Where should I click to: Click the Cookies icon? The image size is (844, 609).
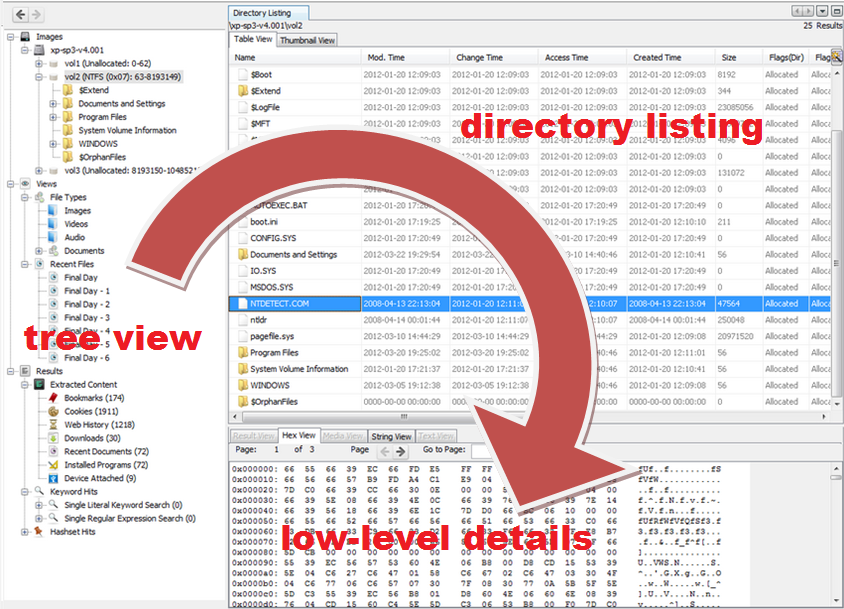(53, 411)
